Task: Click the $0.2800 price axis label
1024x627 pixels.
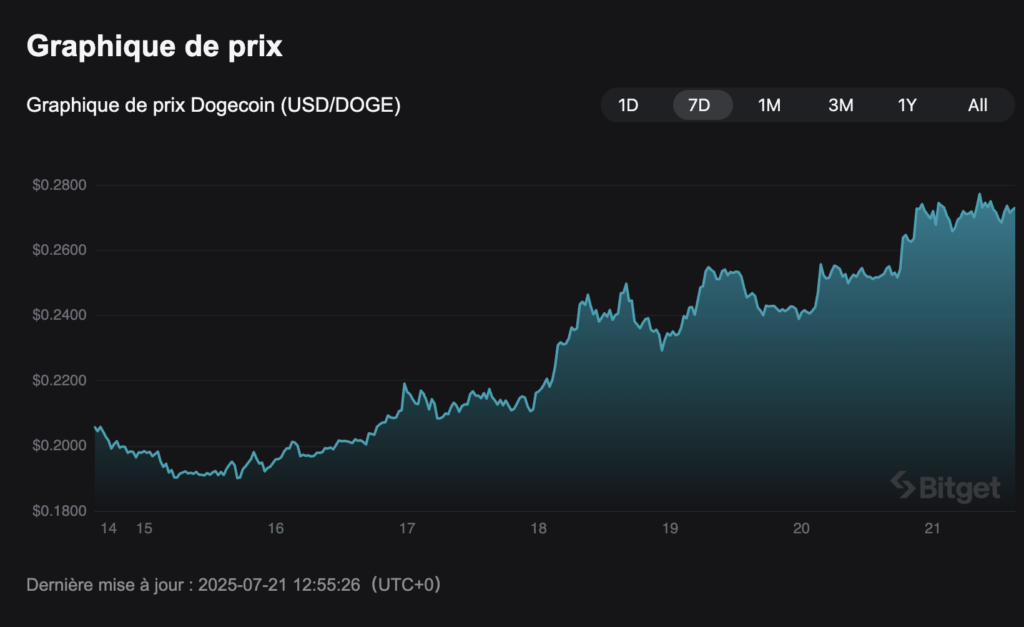Action: 62,185
